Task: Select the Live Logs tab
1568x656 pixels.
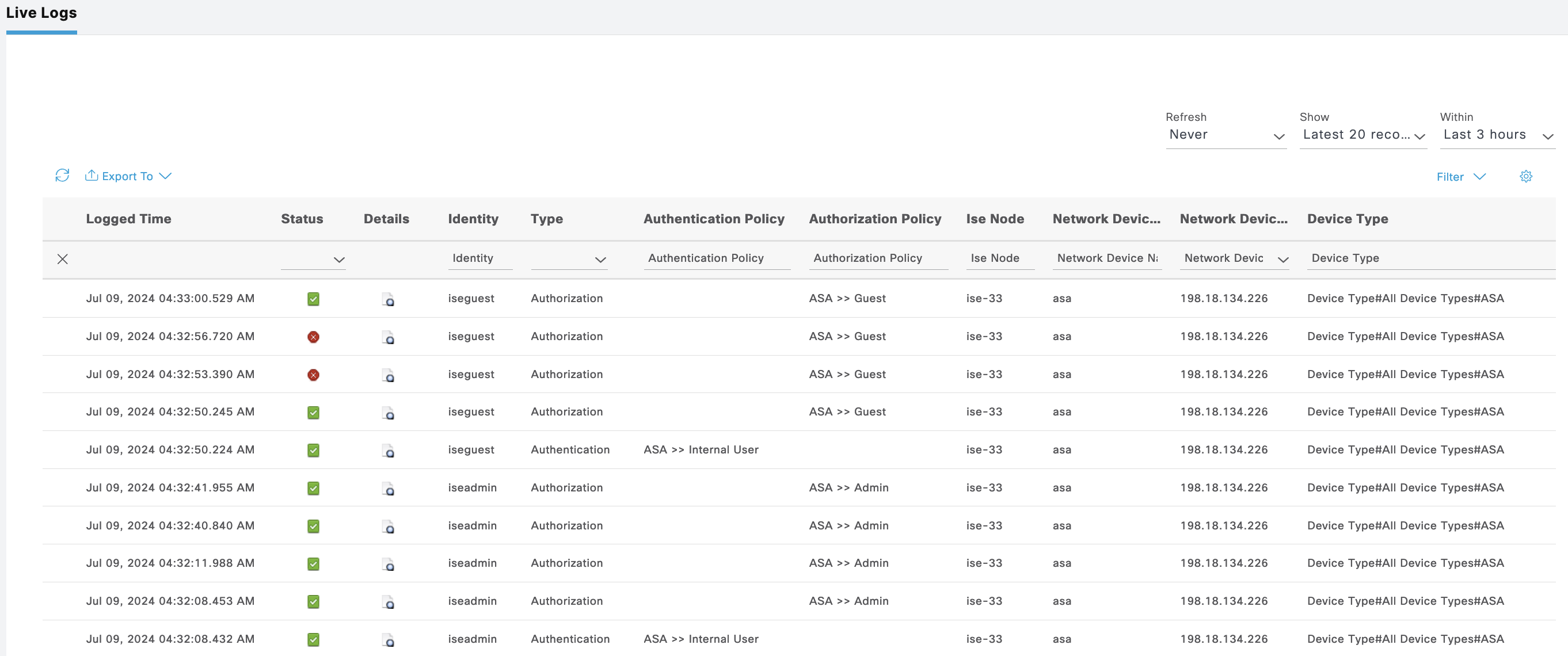Action: pyautogui.click(x=41, y=13)
